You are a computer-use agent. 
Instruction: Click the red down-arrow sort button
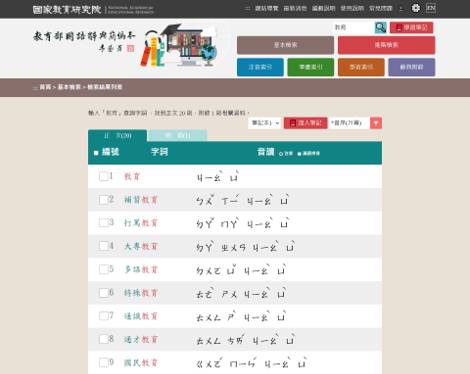(376, 123)
